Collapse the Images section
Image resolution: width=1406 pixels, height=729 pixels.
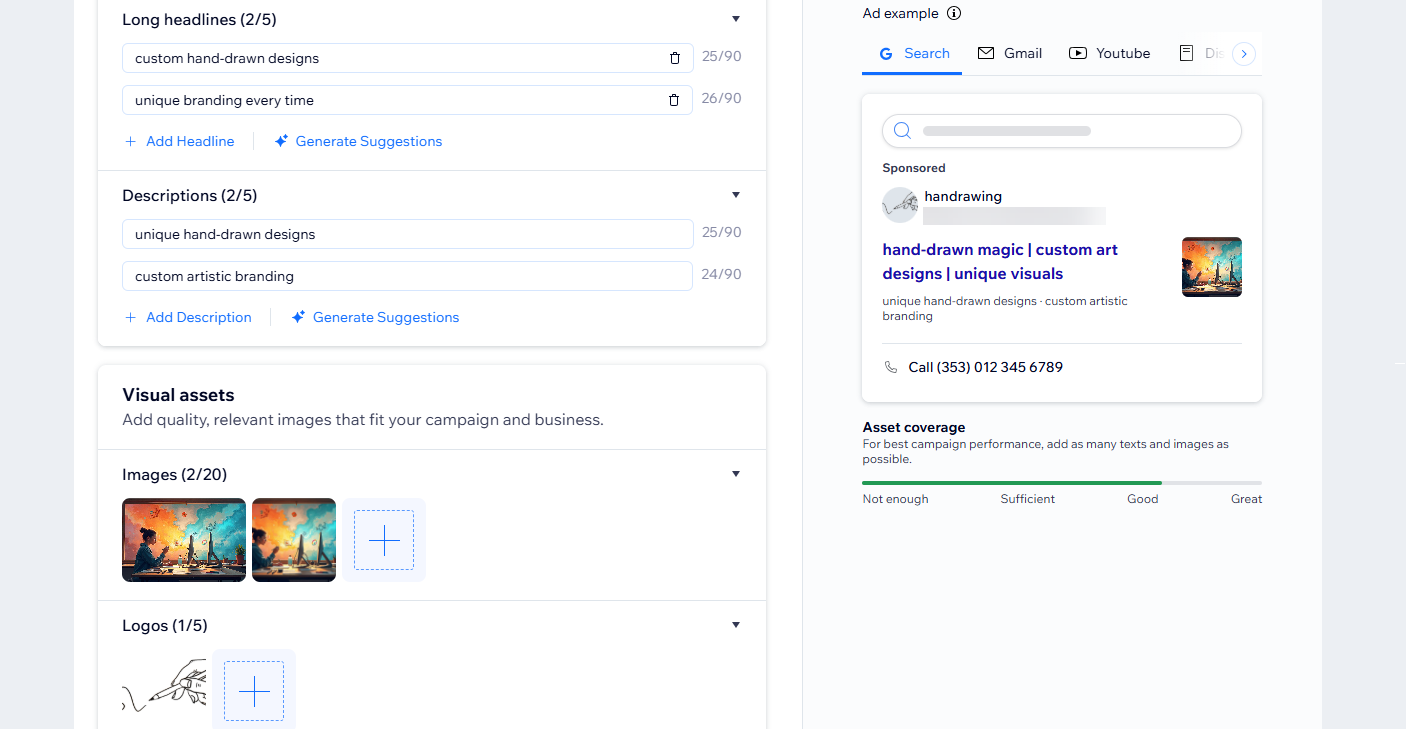(736, 474)
